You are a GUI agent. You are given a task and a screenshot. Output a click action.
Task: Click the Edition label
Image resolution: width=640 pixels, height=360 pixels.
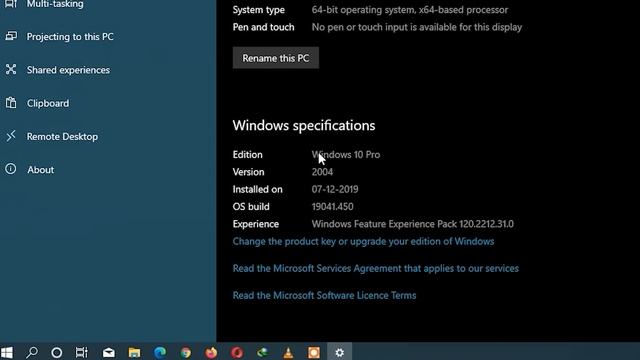(x=247, y=155)
